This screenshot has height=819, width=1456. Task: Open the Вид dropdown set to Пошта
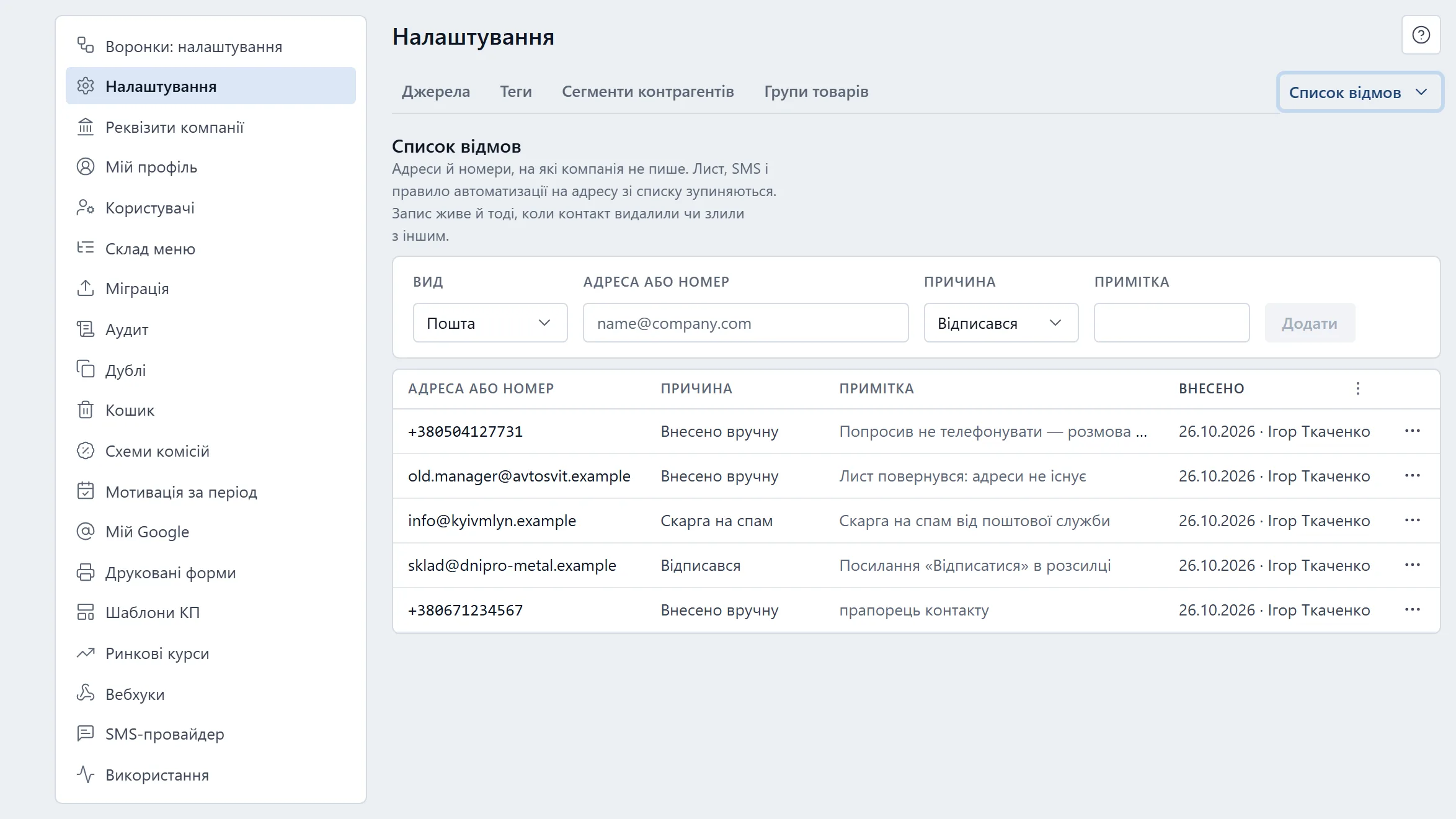click(490, 323)
